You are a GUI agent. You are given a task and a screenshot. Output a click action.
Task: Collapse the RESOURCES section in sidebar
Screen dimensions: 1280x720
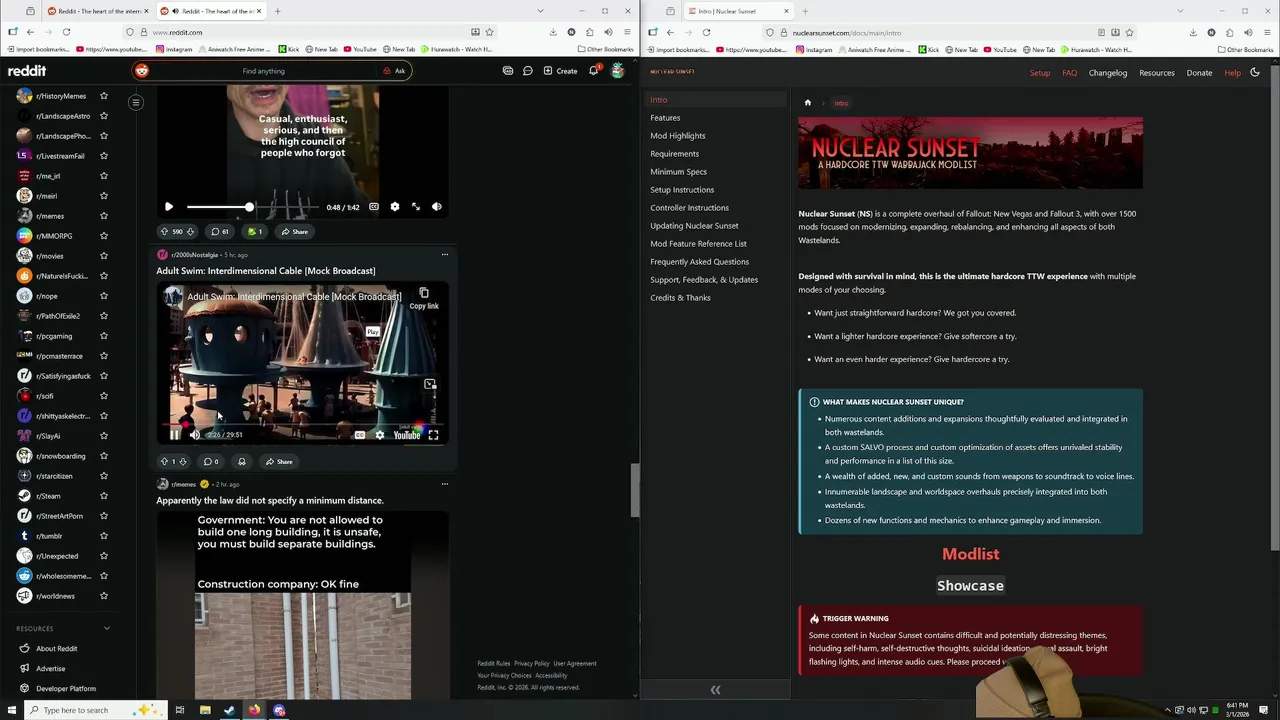(x=107, y=628)
